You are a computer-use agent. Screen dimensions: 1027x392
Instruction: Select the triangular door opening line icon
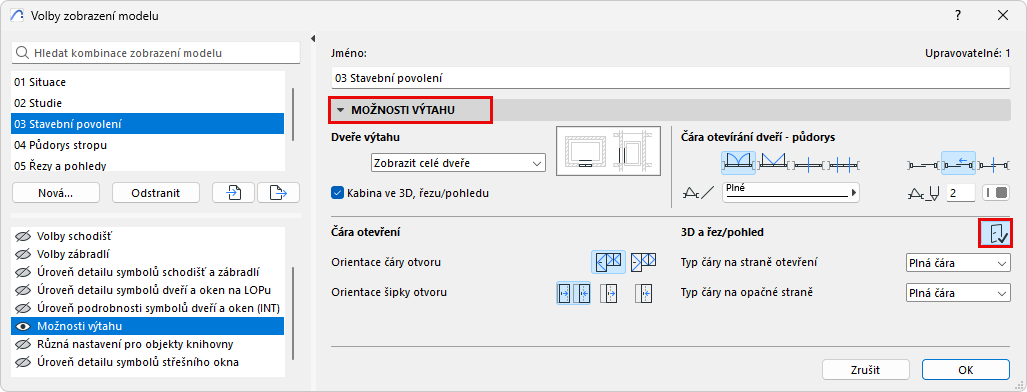click(x=774, y=163)
